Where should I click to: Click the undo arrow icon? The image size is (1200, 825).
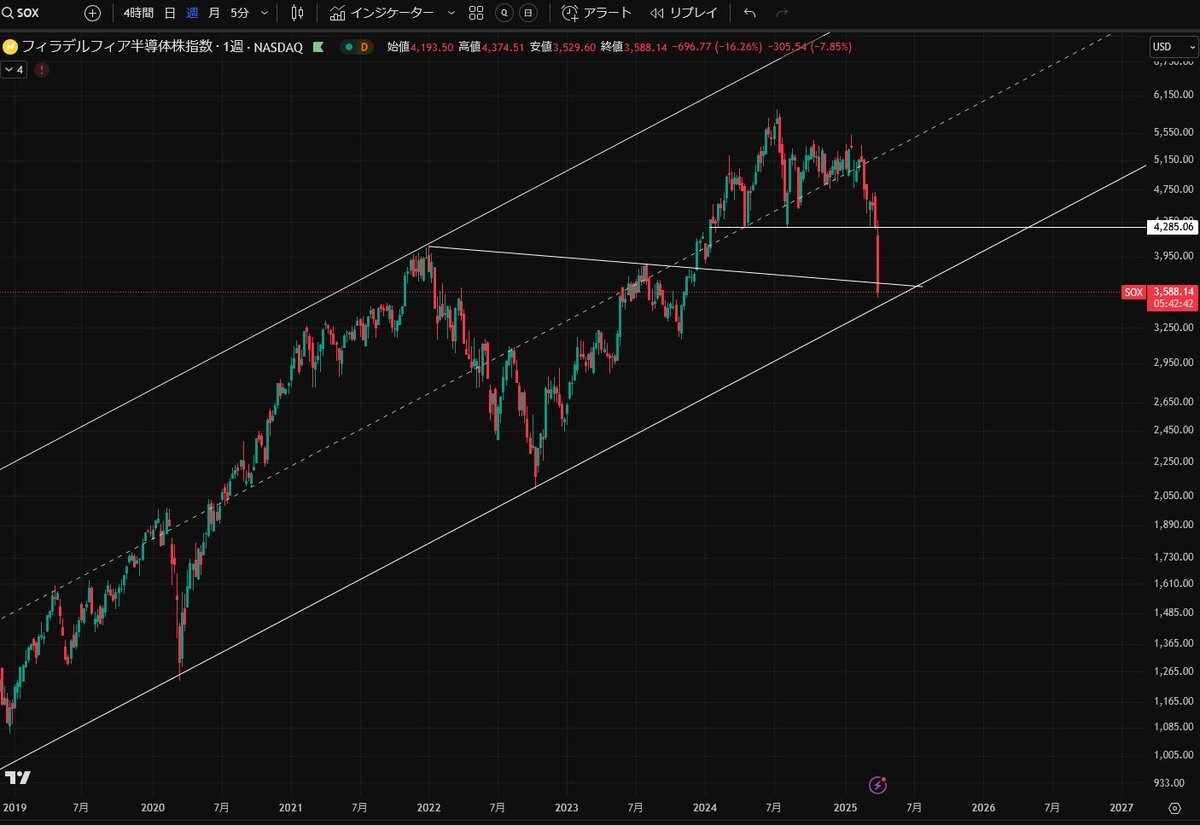coord(750,13)
